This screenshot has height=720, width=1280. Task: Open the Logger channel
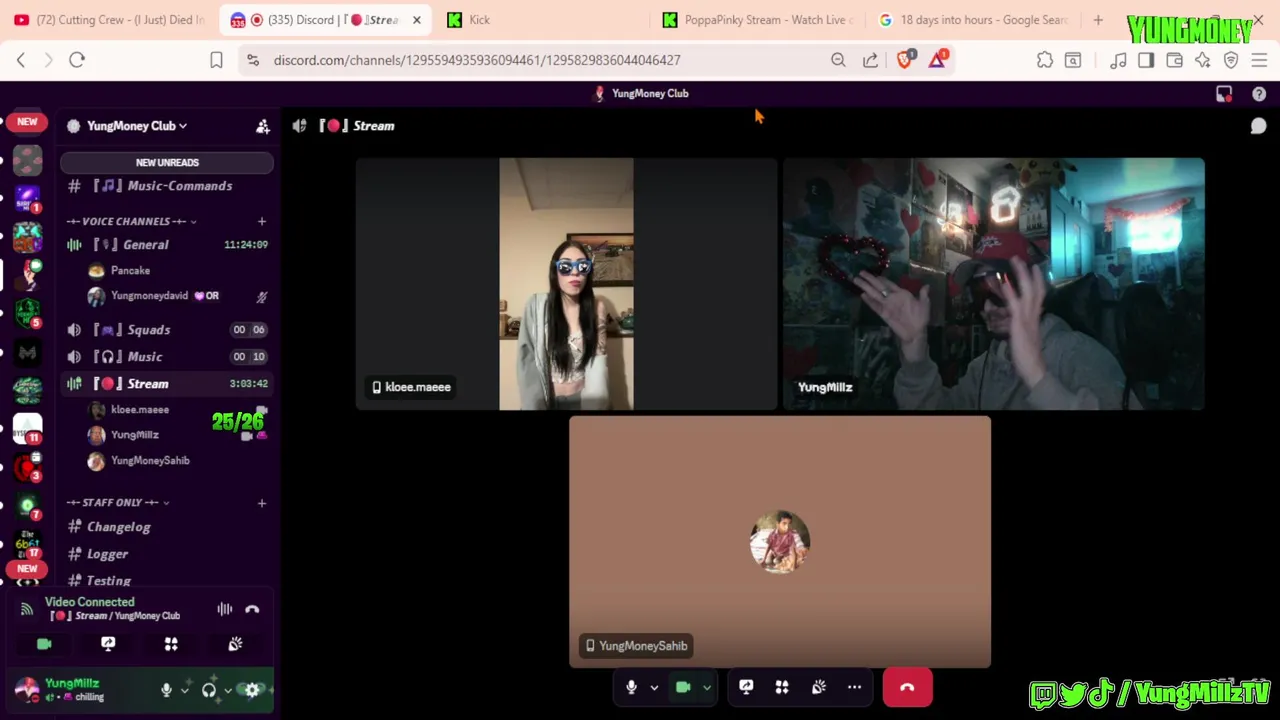pyautogui.click(x=166, y=554)
